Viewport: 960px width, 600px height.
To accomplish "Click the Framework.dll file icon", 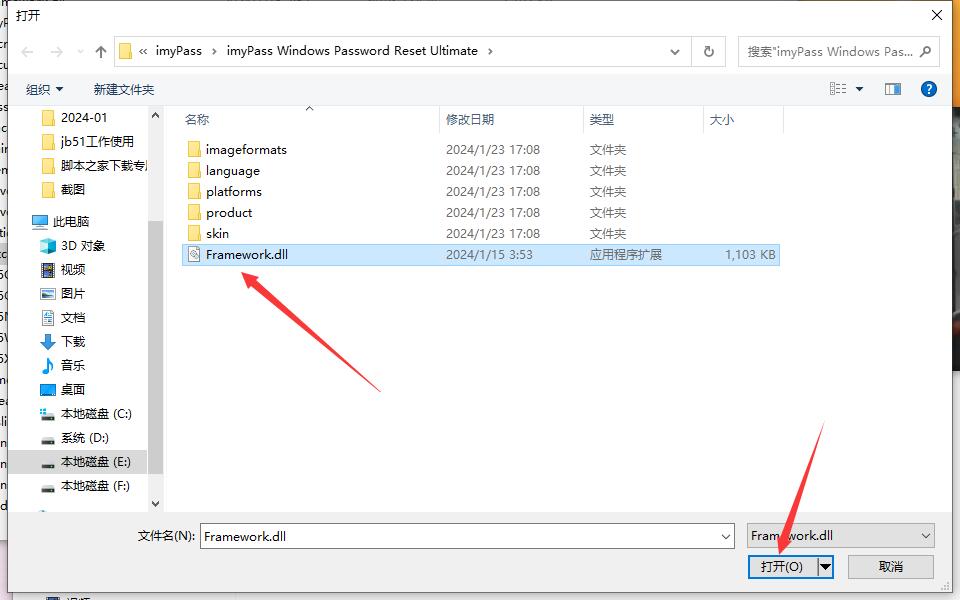I will [193, 254].
